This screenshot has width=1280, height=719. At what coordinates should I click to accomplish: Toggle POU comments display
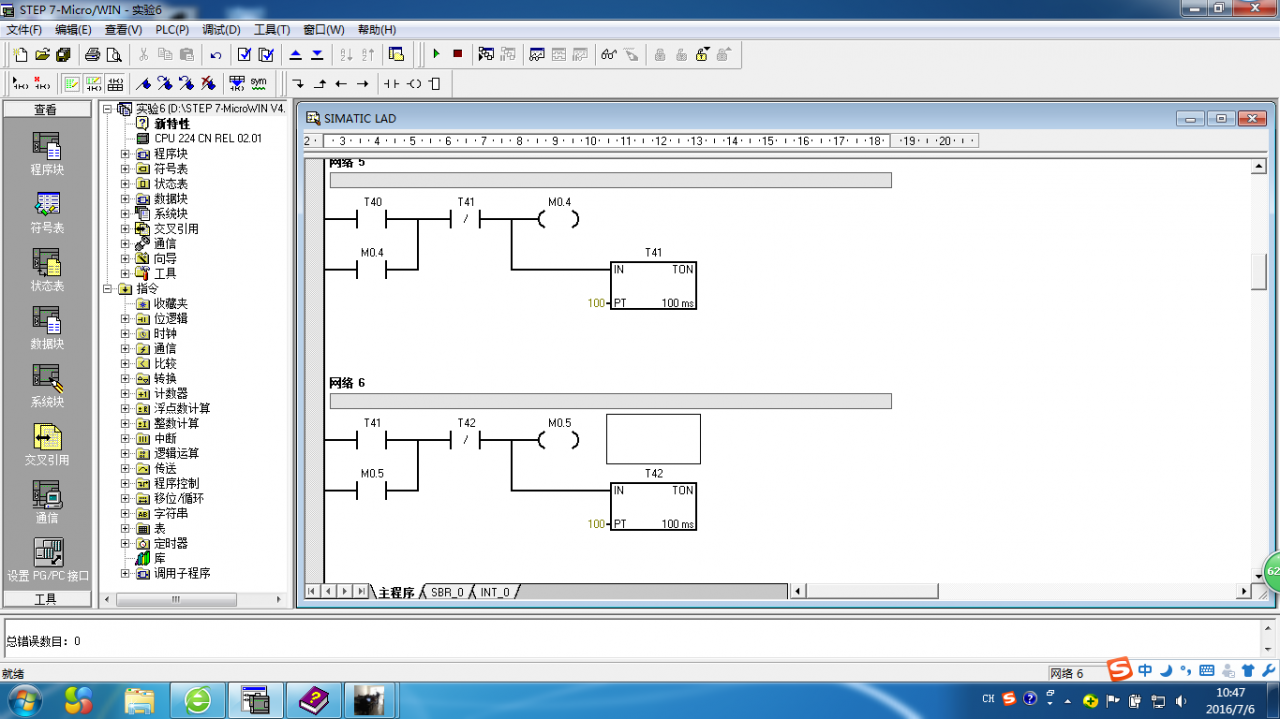click(72, 83)
